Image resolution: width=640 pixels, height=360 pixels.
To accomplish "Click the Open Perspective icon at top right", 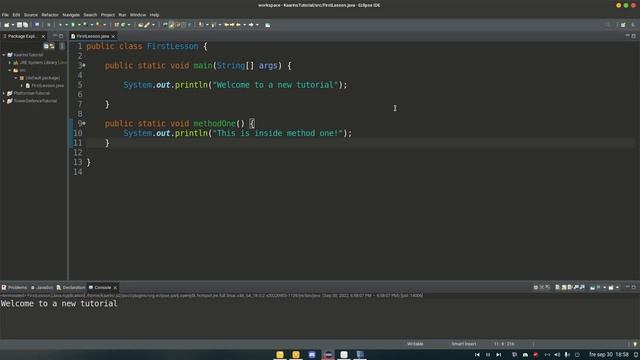I will click(x=623, y=25).
